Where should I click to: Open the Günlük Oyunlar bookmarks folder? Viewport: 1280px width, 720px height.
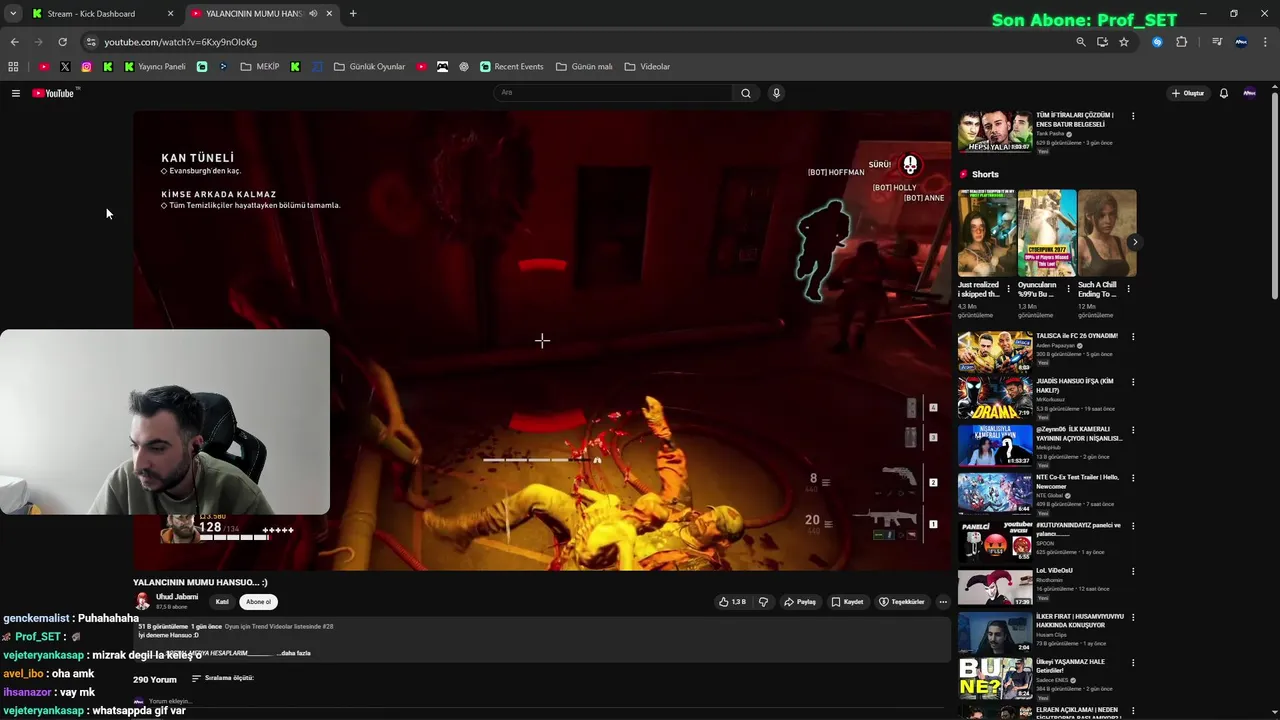click(369, 67)
